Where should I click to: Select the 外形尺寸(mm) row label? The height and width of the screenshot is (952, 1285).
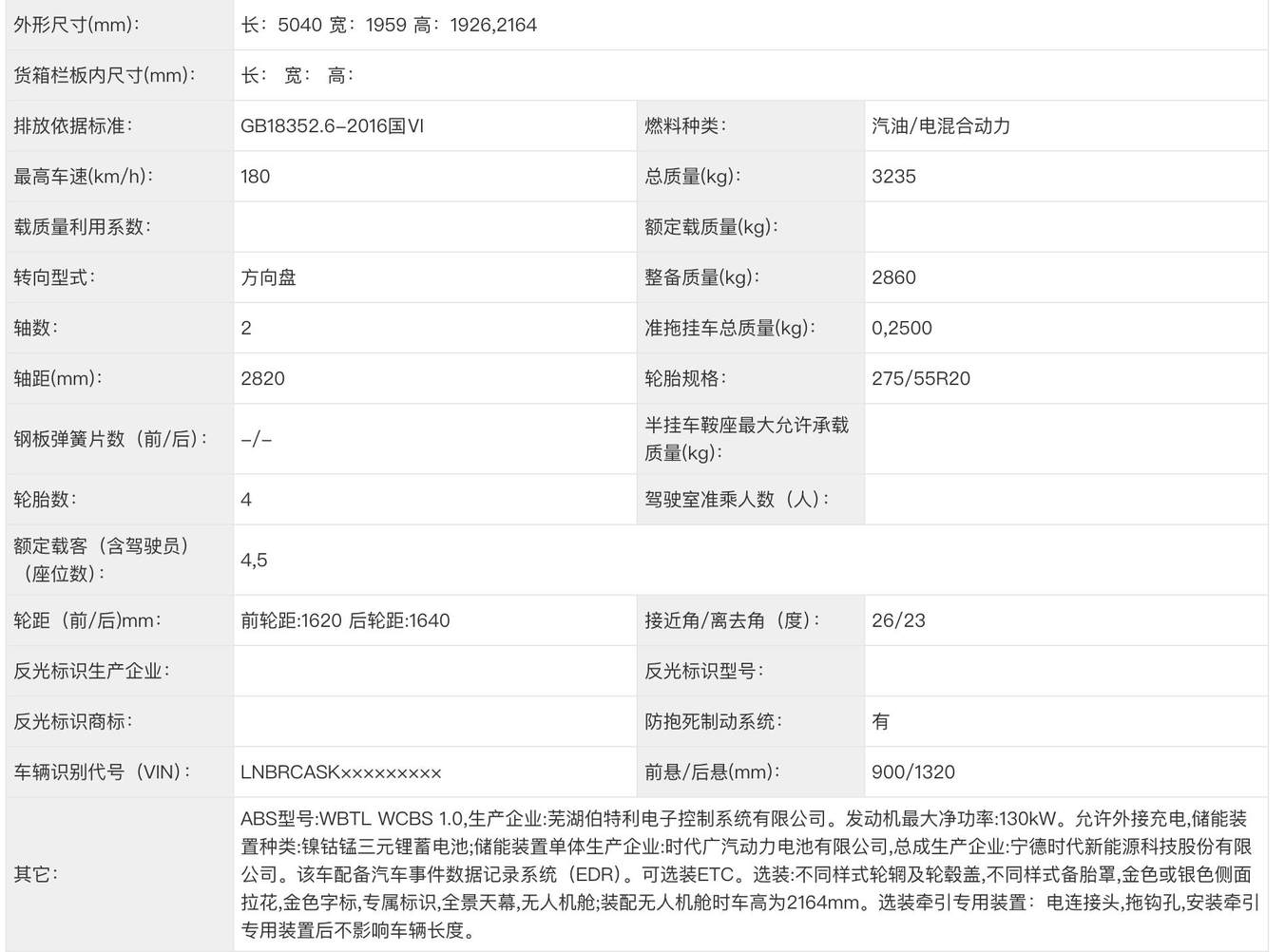pyautogui.click(x=77, y=25)
